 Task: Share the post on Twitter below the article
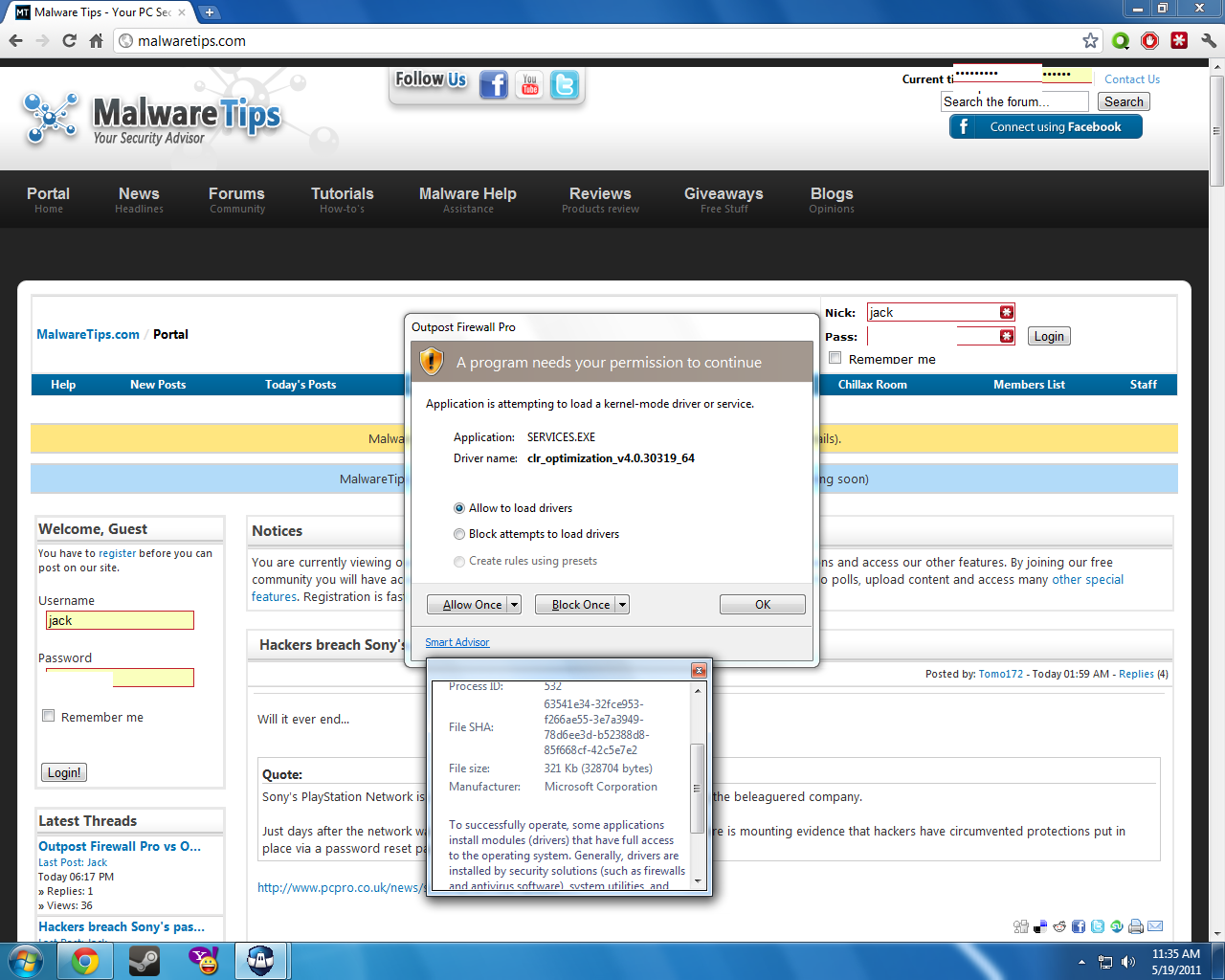[1098, 926]
